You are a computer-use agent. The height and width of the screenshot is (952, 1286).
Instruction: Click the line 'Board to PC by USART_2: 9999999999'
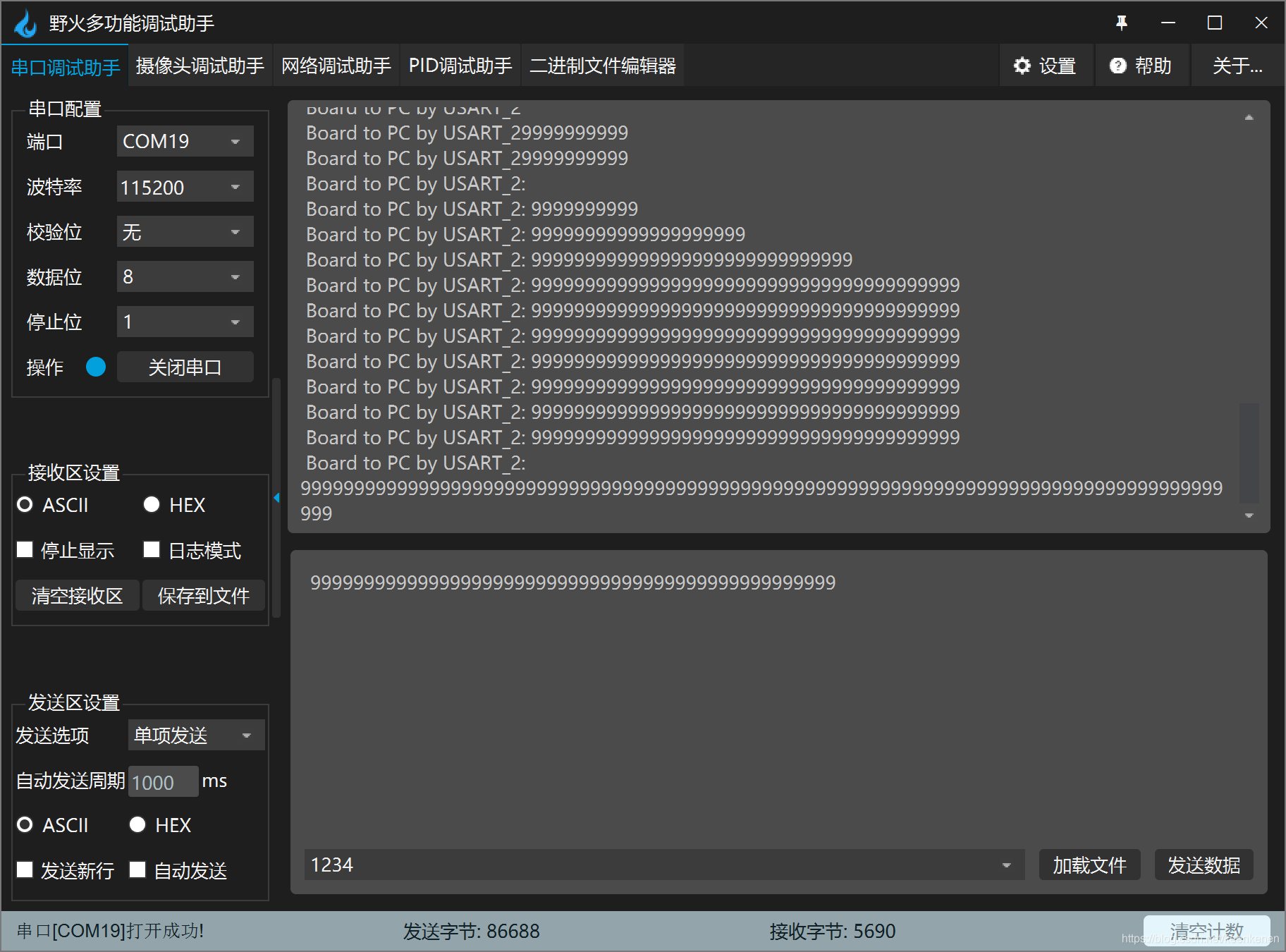(x=472, y=209)
